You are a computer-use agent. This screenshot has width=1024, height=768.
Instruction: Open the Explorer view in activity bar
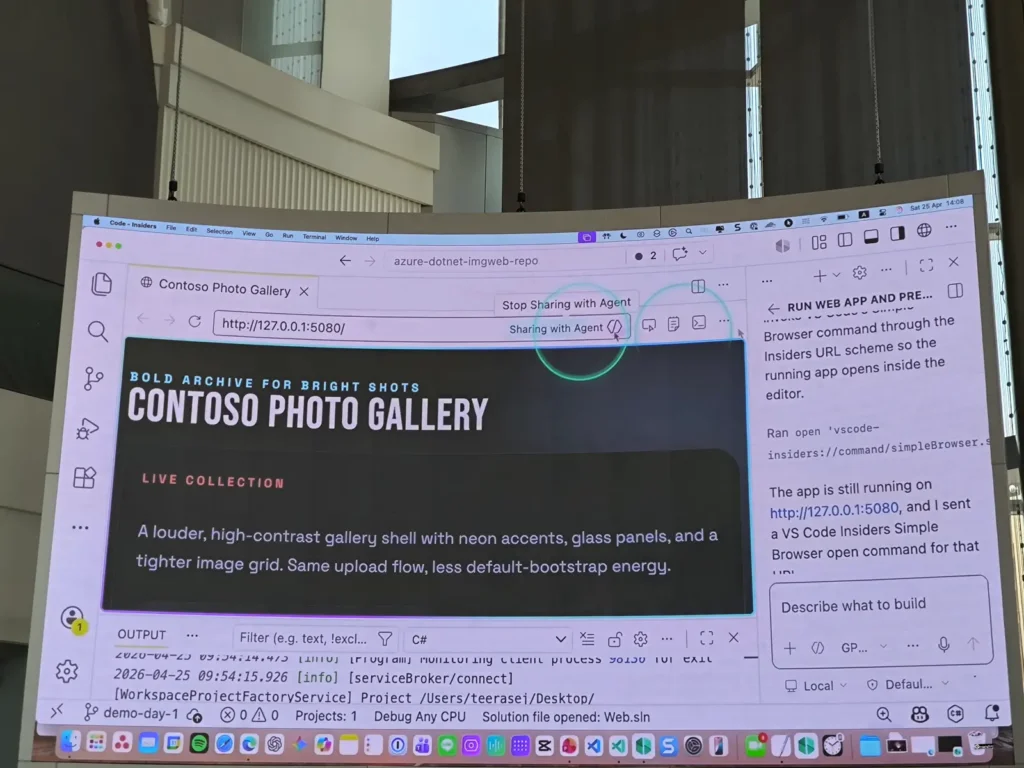click(x=101, y=284)
